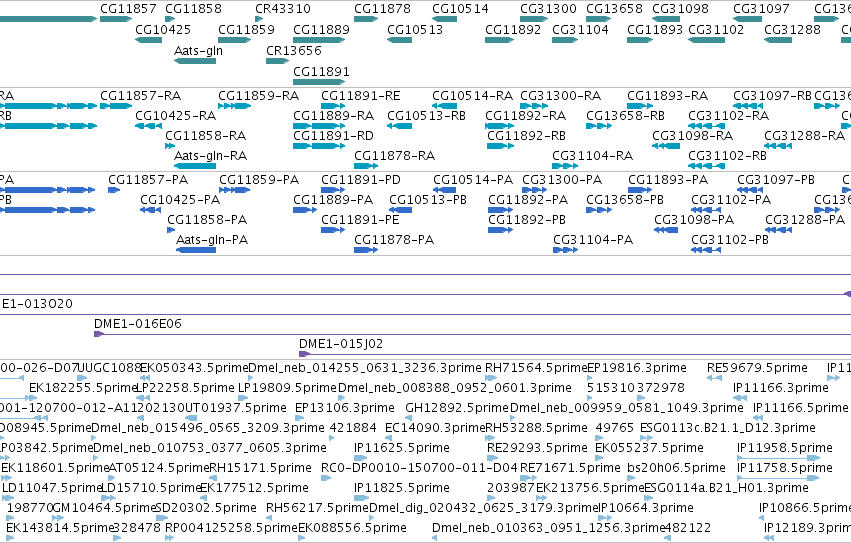Select transcript CG13658-RB
The height and width of the screenshot is (543, 851).
click(x=625, y=116)
